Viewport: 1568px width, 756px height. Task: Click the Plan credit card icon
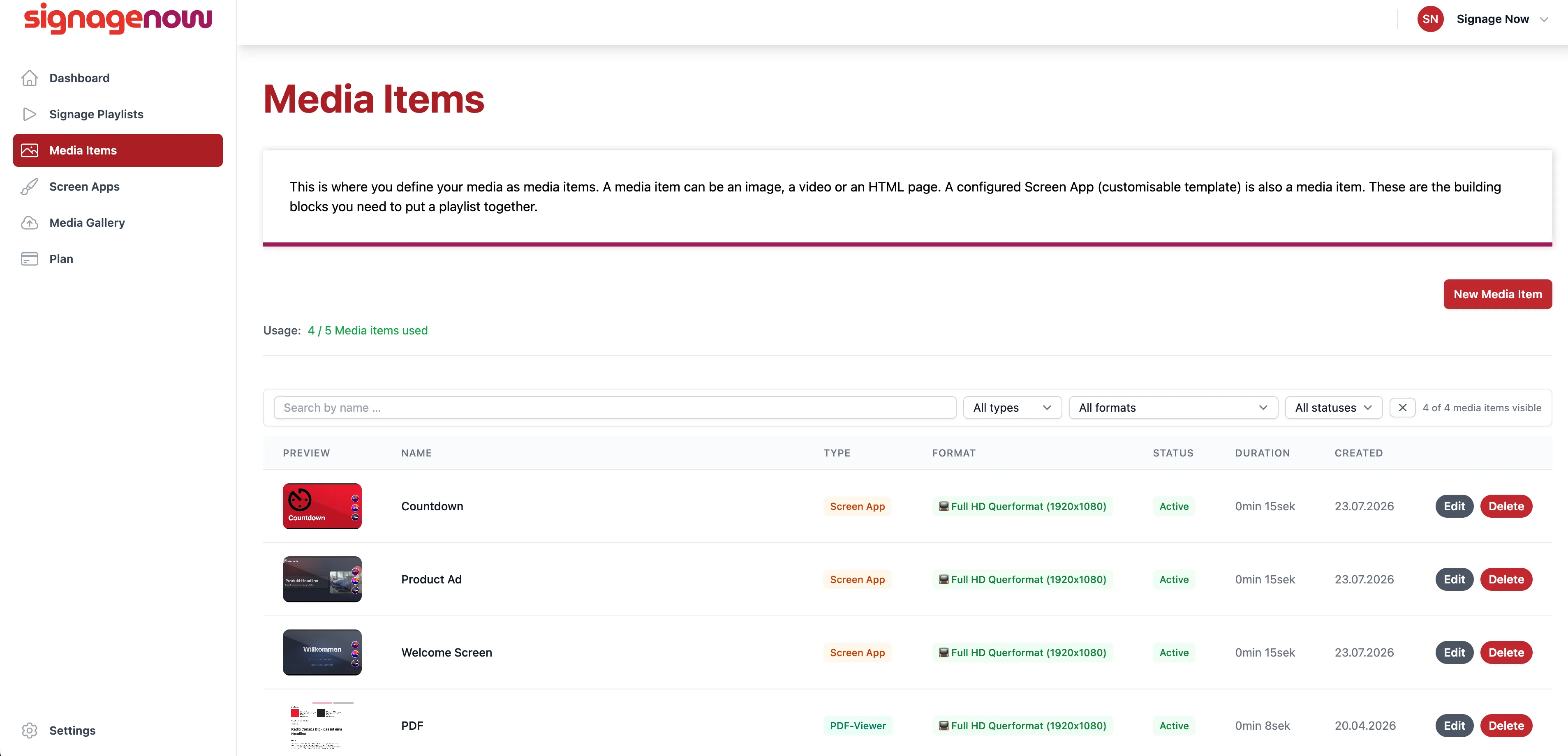point(29,259)
